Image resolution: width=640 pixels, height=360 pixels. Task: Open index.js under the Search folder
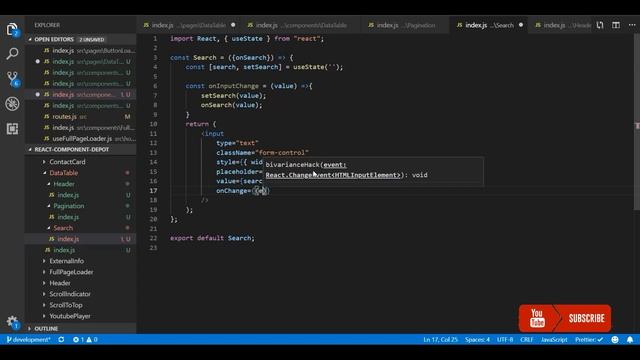[80, 239]
